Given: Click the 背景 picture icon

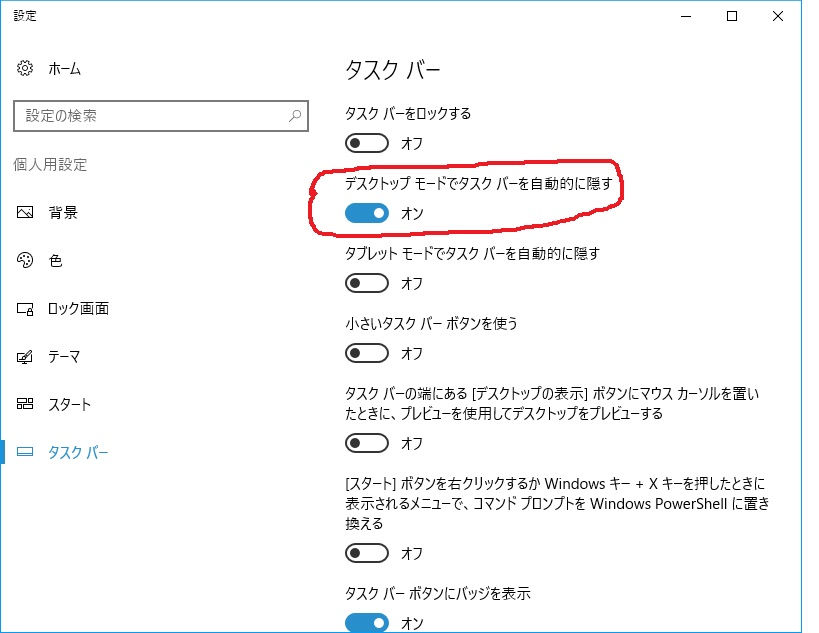Looking at the screenshot, I should click(25, 212).
